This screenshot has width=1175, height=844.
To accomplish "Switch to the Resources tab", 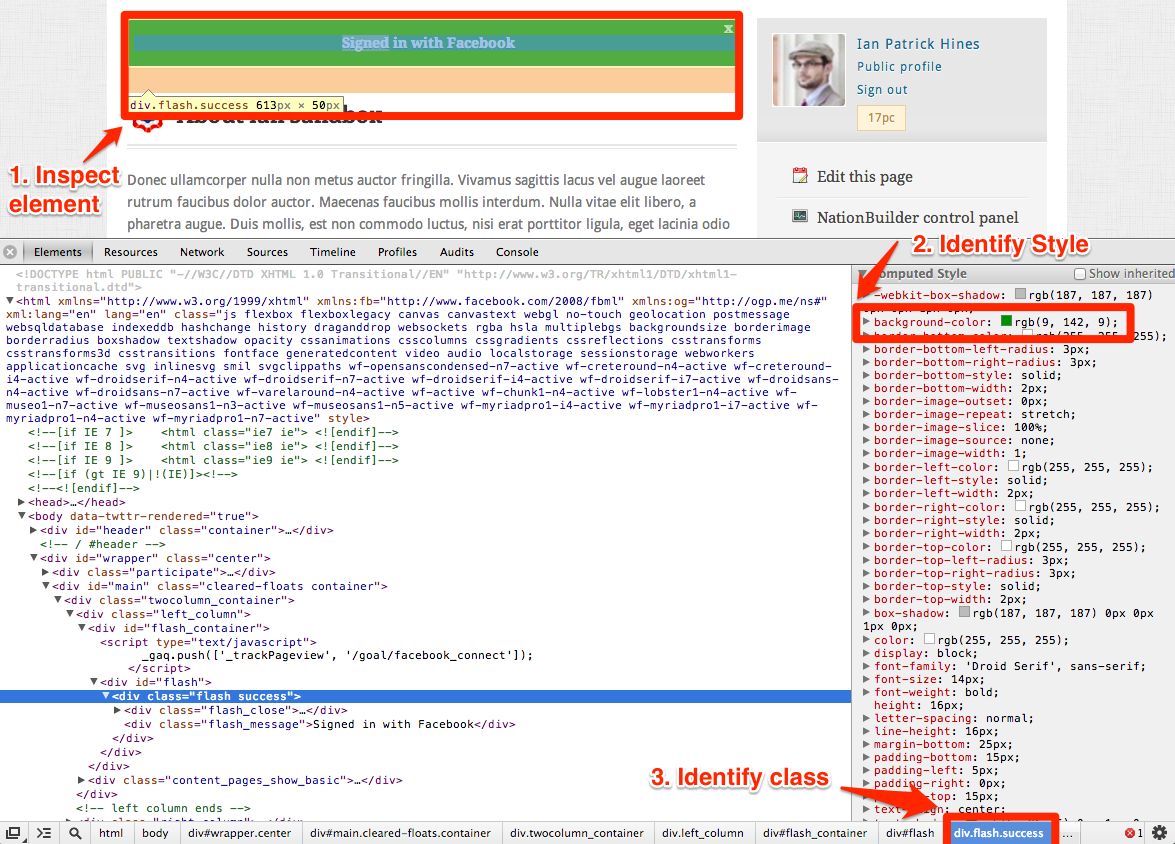I will point(130,252).
